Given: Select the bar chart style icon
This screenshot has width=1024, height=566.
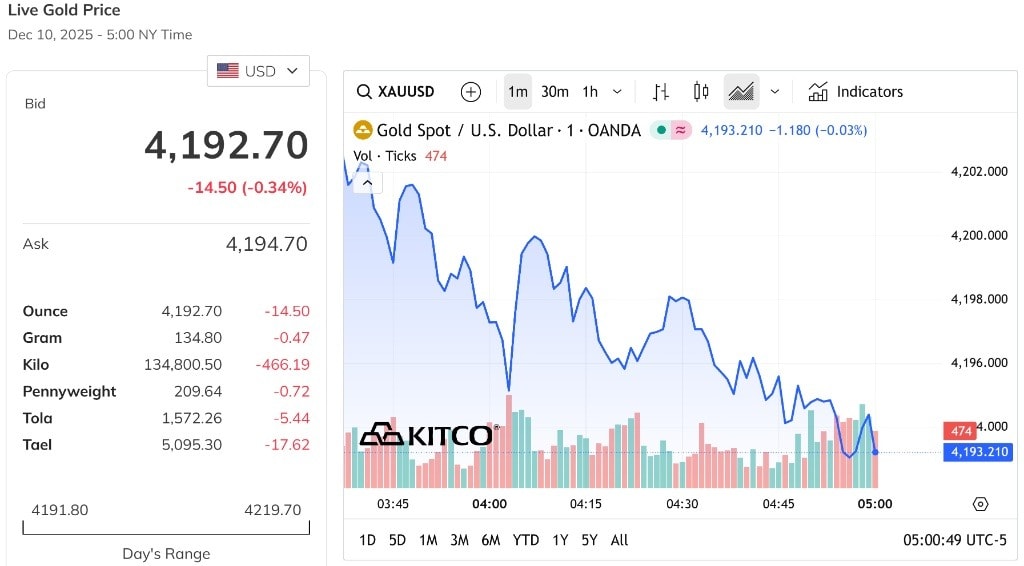Looking at the screenshot, I should 661,92.
